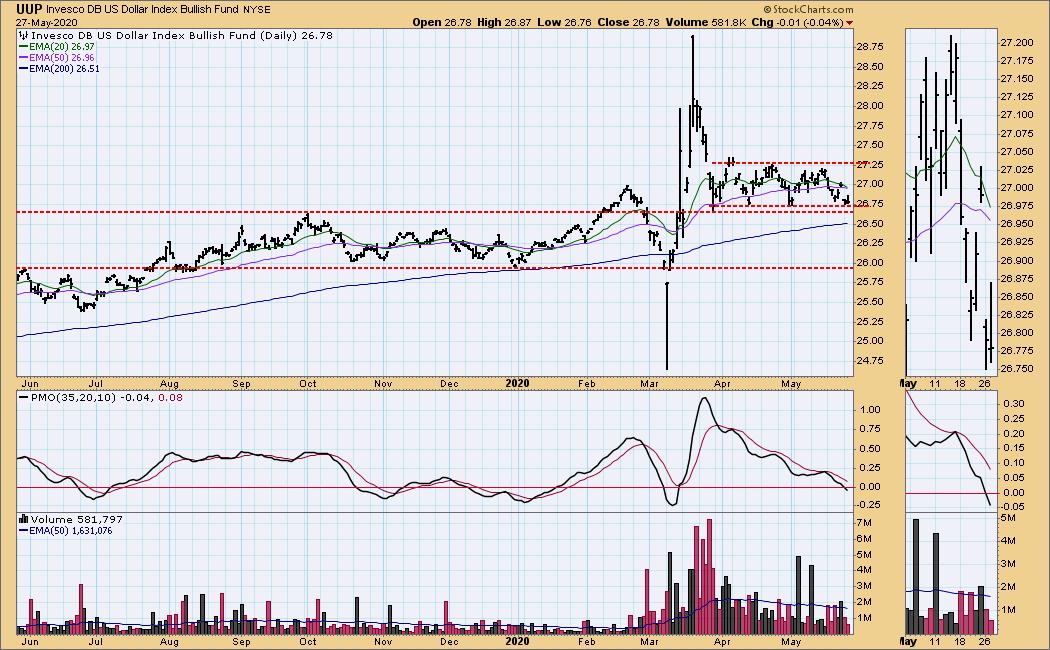
Task: Click the High 26.87 value
Action: [x=504, y=22]
